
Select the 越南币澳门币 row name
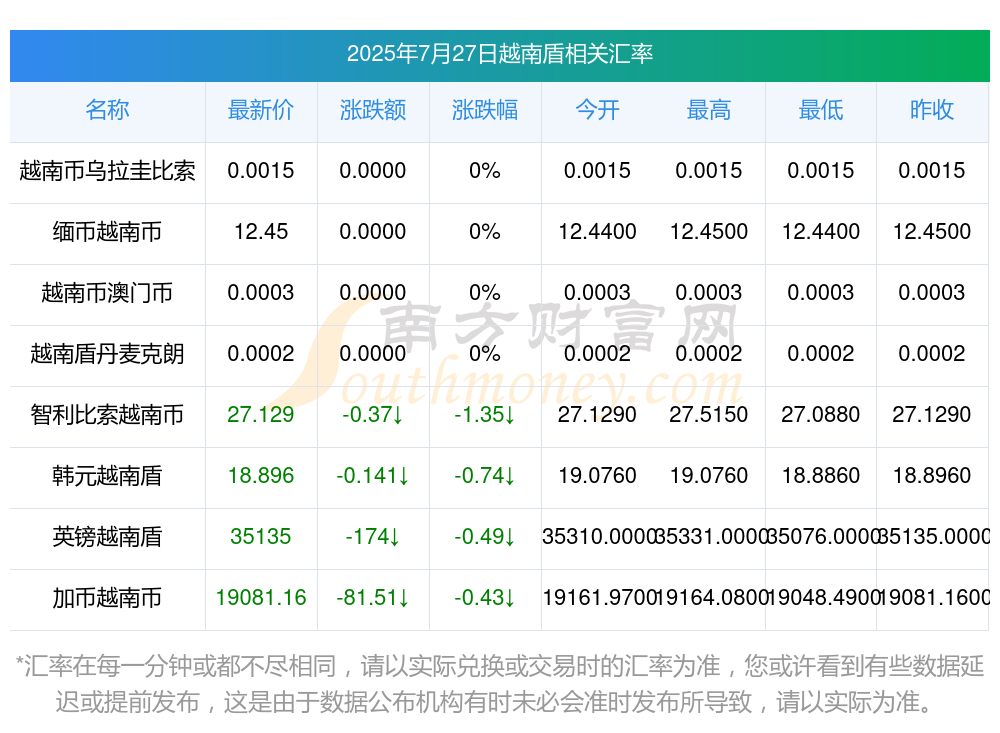107,293
